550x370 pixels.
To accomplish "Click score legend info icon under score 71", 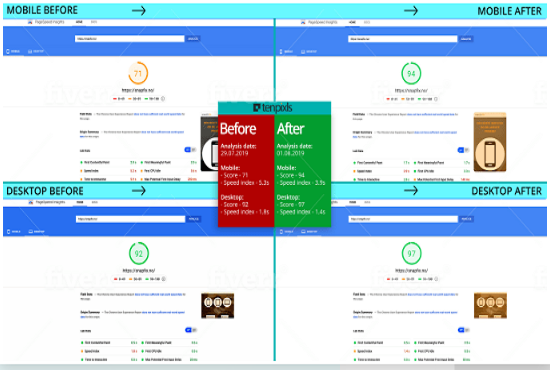I will tap(163, 99).
